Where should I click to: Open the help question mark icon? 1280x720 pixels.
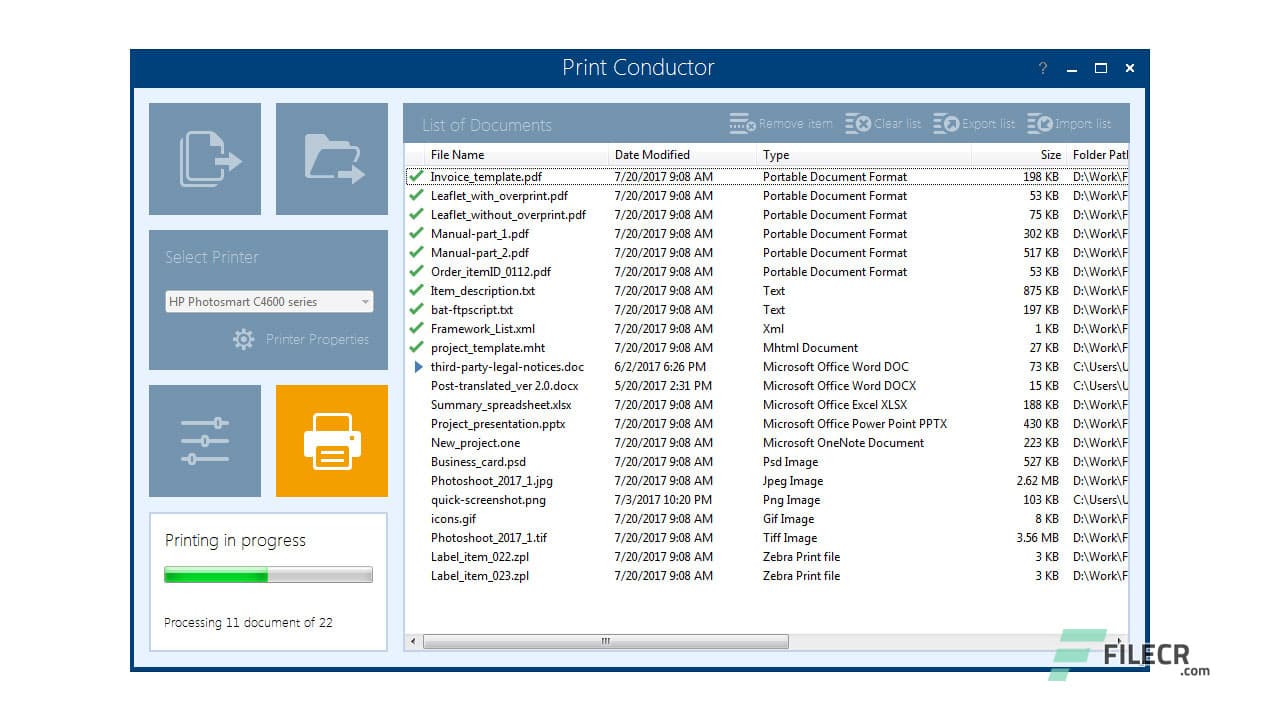[x=1042, y=68]
